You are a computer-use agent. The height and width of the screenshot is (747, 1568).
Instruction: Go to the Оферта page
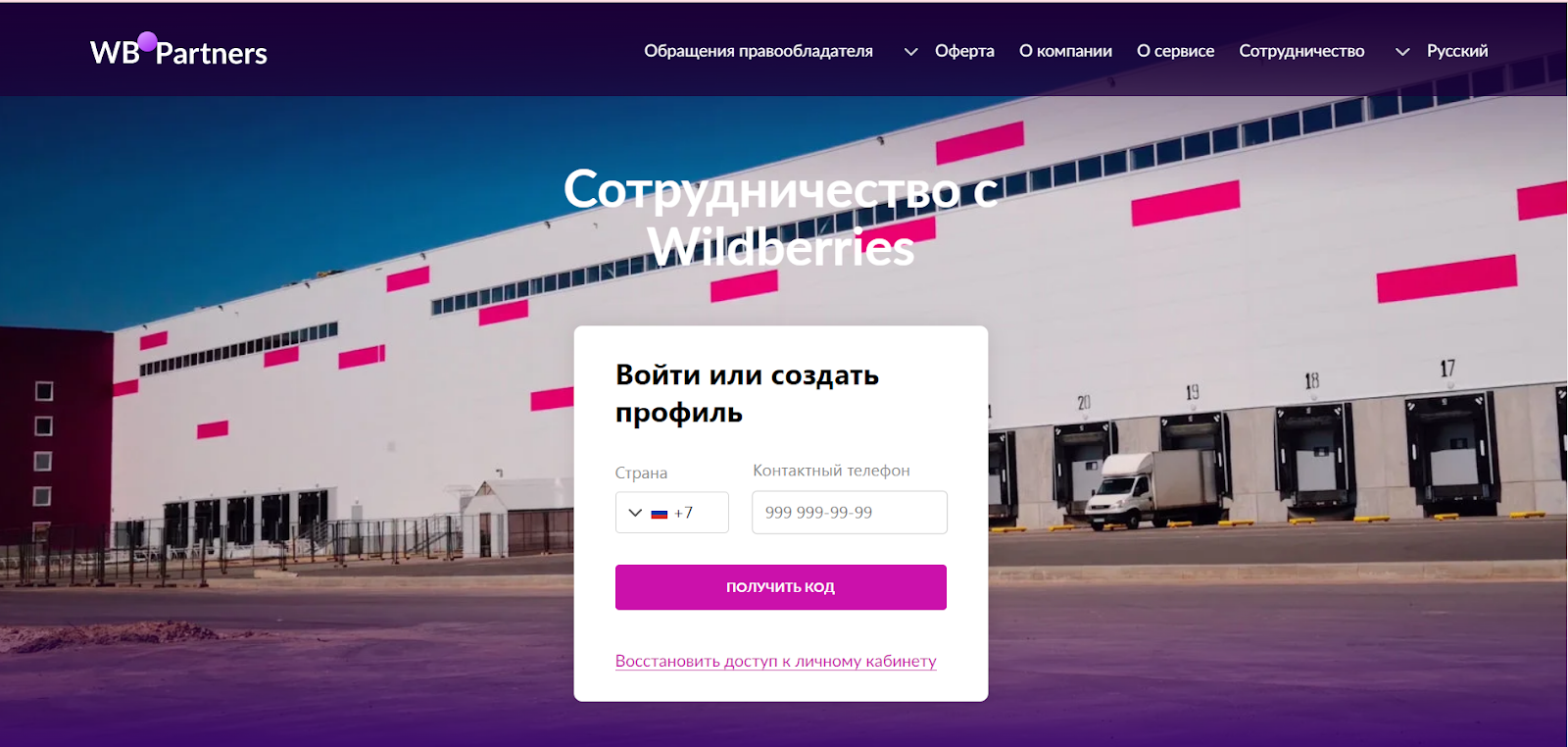[x=964, y=51]
